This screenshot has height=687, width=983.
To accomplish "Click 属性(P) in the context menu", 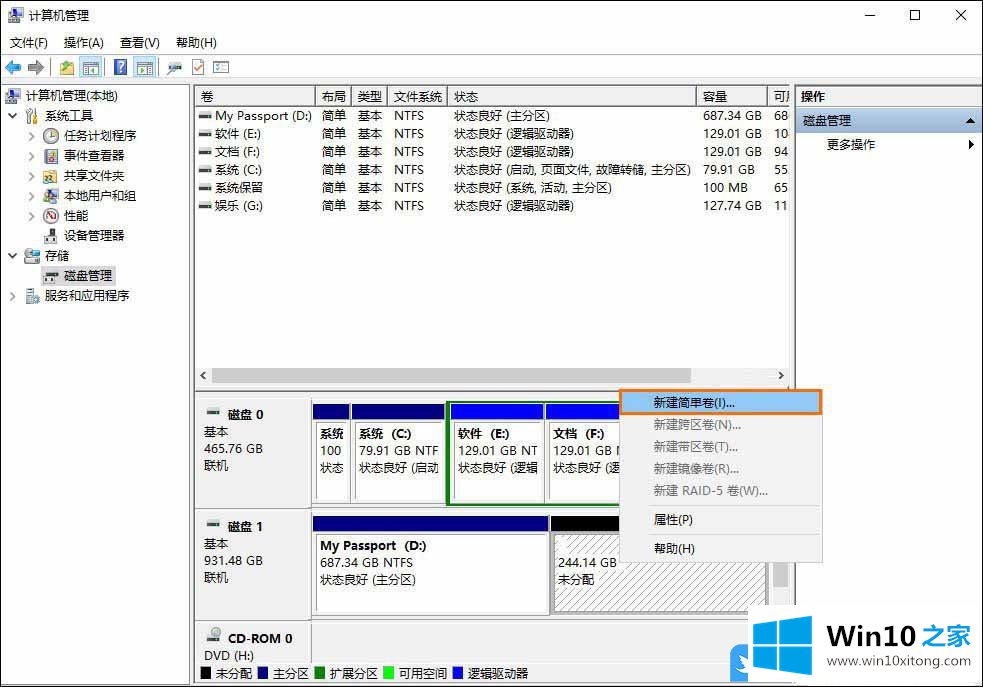I will click(x=672, y=520).
